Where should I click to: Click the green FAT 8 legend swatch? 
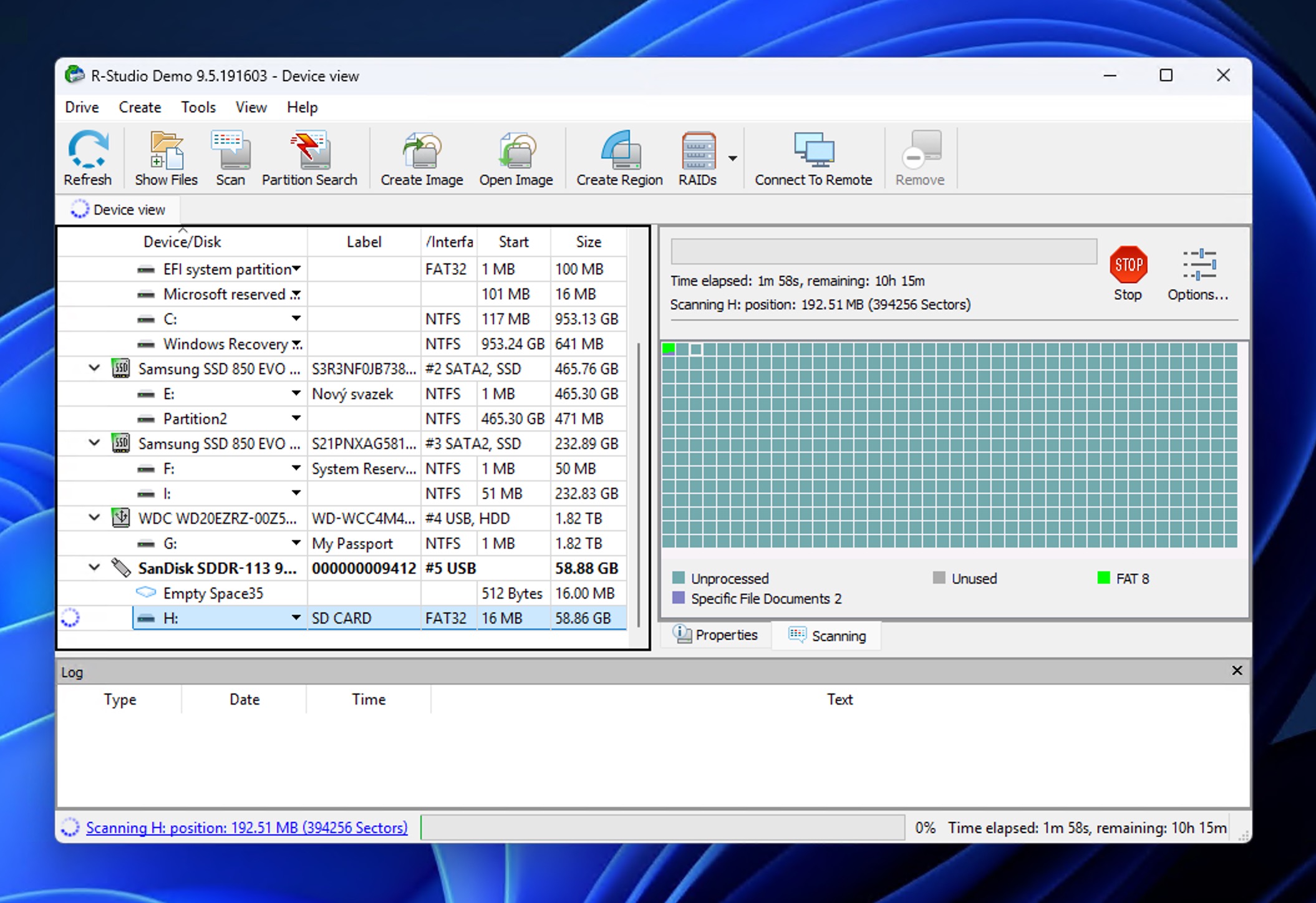pos(1103,577)
